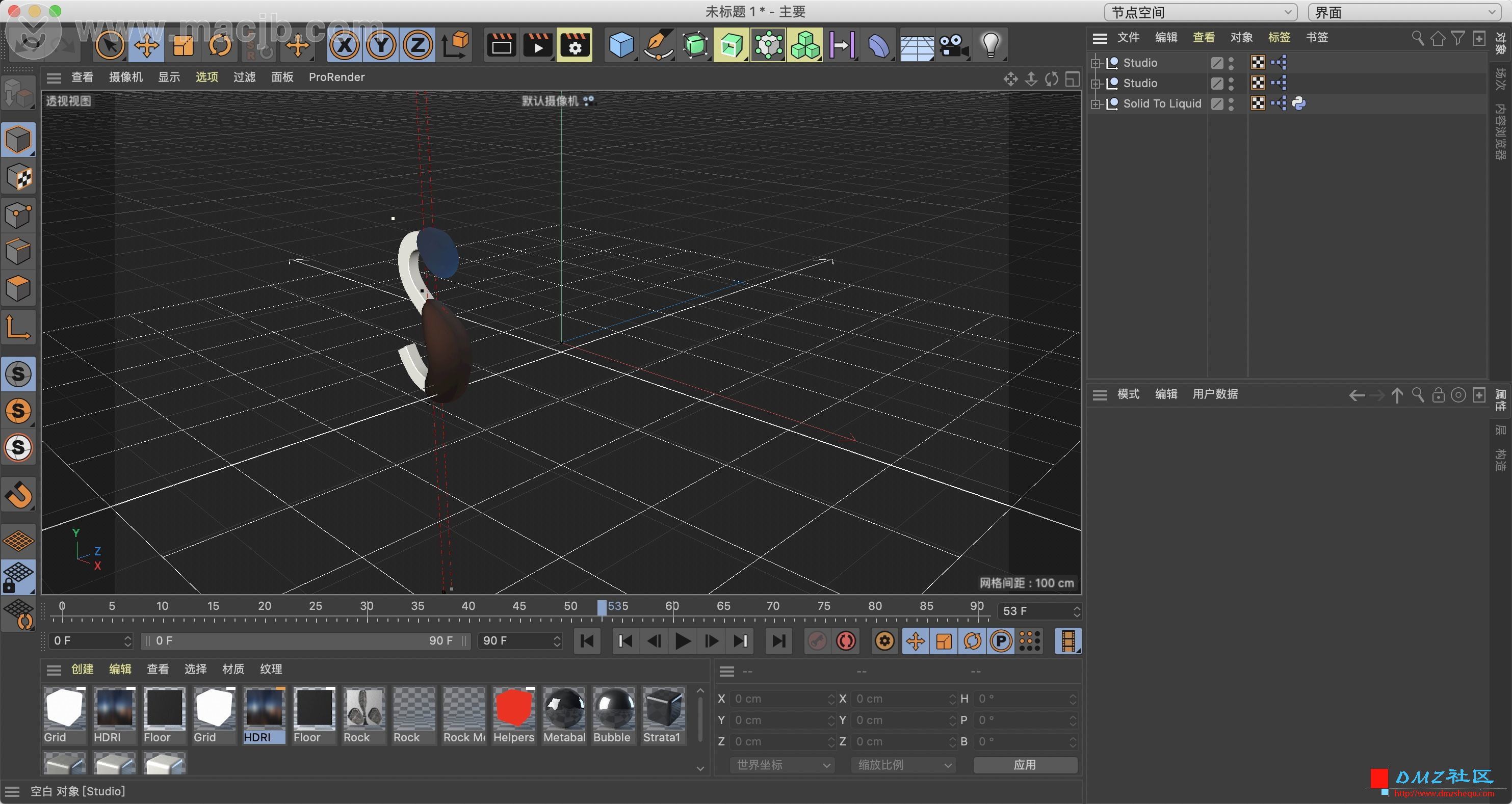Toggle visibility dots for first Studio object

[1231, 63]
